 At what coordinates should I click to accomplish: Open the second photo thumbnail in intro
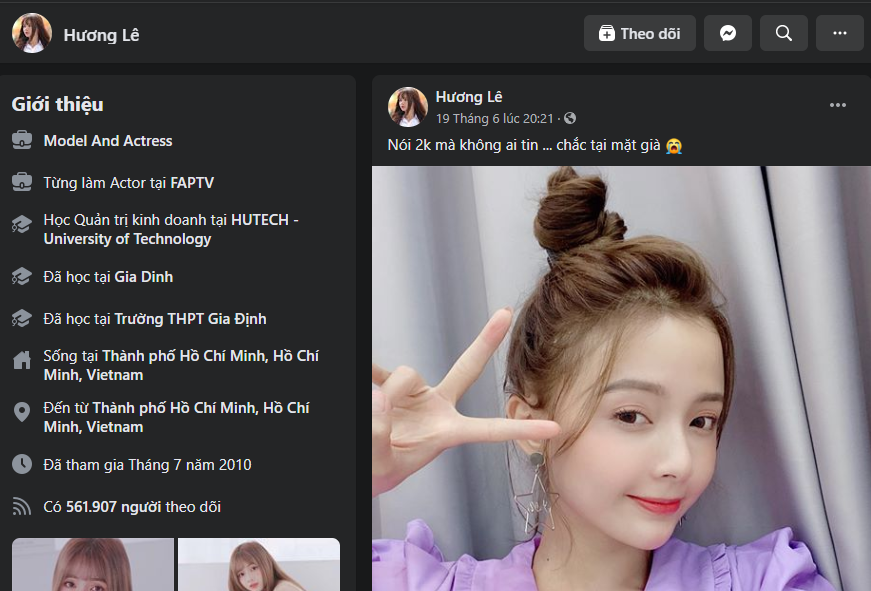(x=258, y=565)
